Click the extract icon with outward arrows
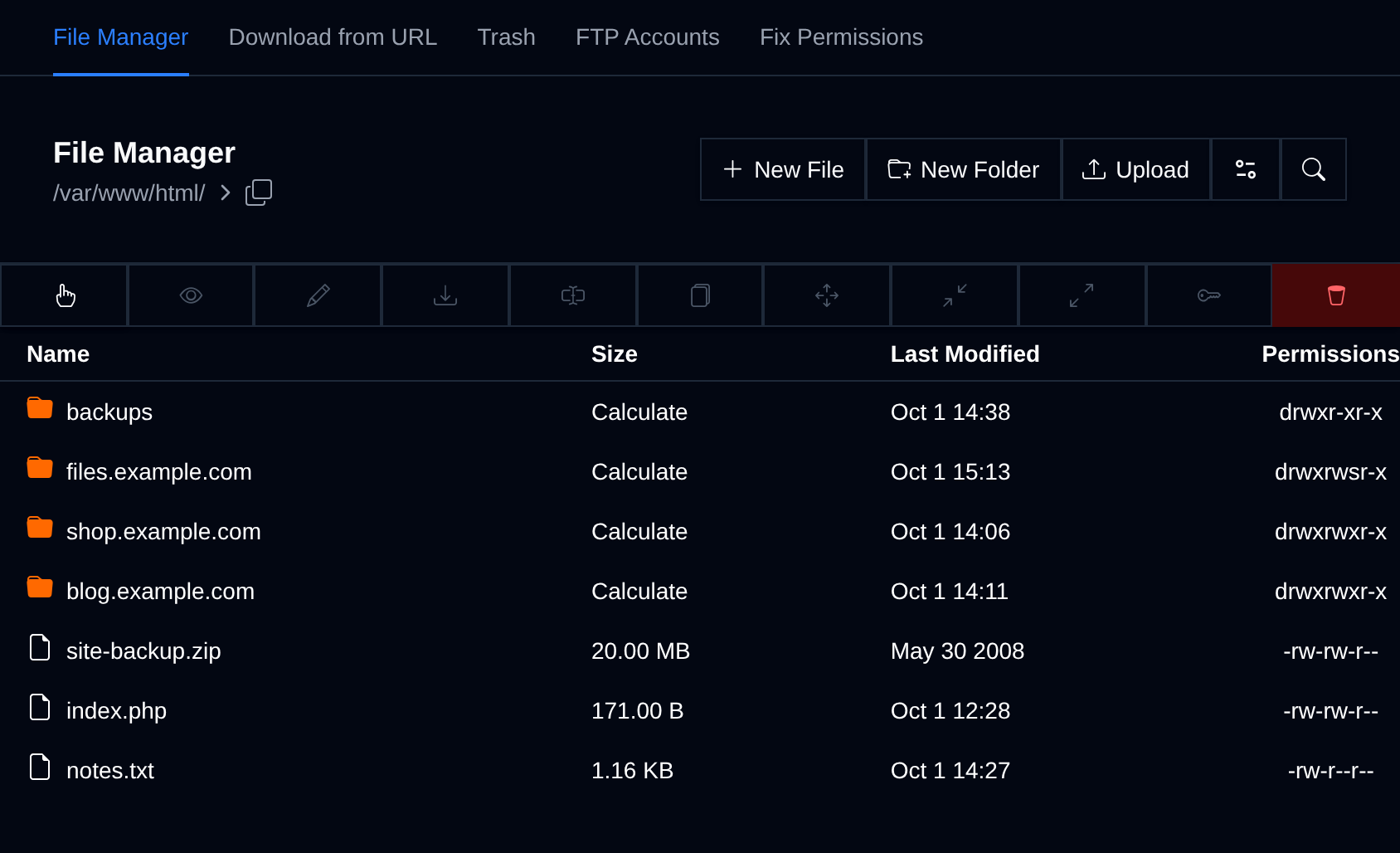The height and width of the screenshot is (853, 1400). pos(1082,295)
